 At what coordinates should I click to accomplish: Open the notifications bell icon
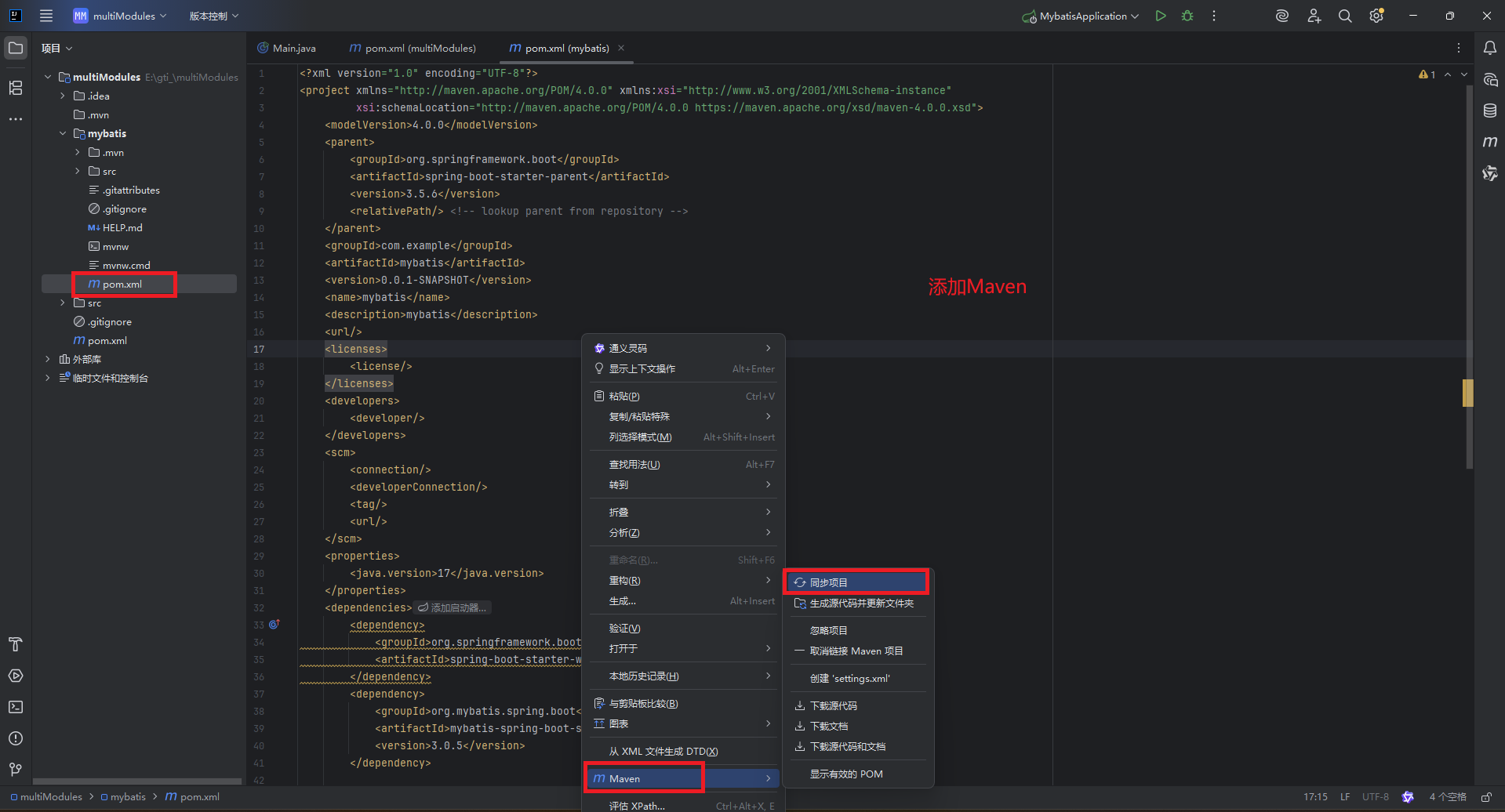coord(1490,48)
